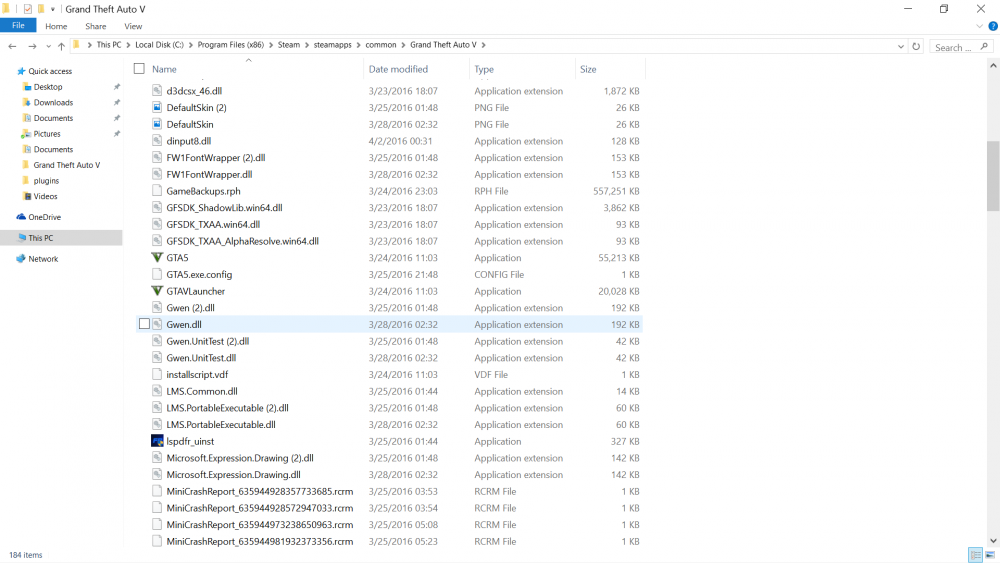1000x563 pixels.
Task: Click 'This PC' breadcrumb in address bar
Action: coord(108,45)
